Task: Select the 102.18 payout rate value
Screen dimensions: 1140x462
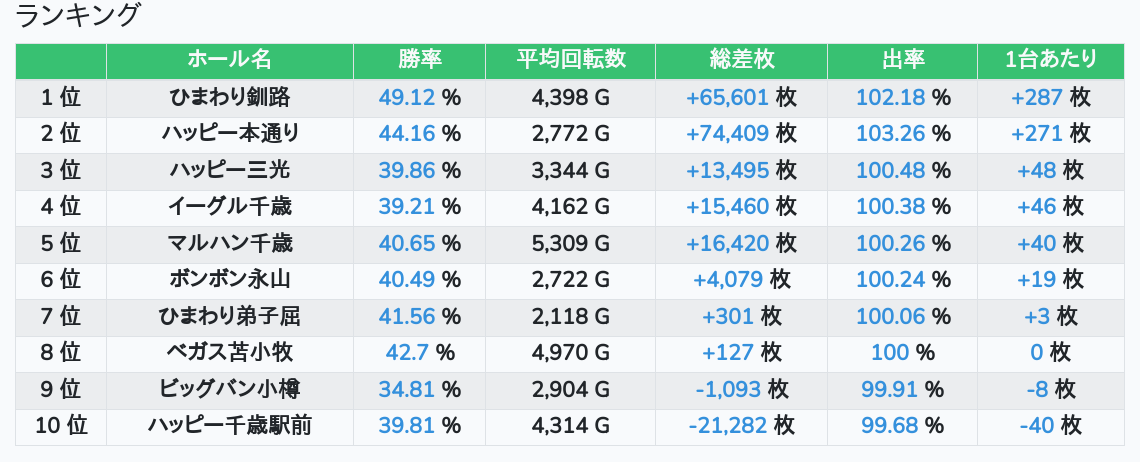Action: point(891,97)
